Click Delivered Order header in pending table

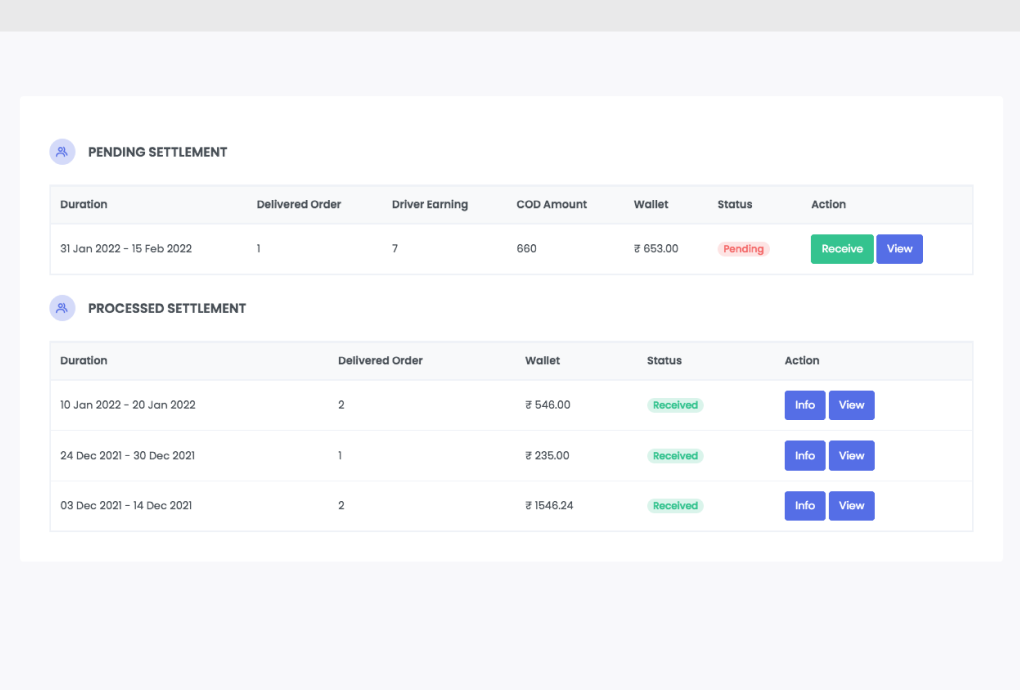299,204
